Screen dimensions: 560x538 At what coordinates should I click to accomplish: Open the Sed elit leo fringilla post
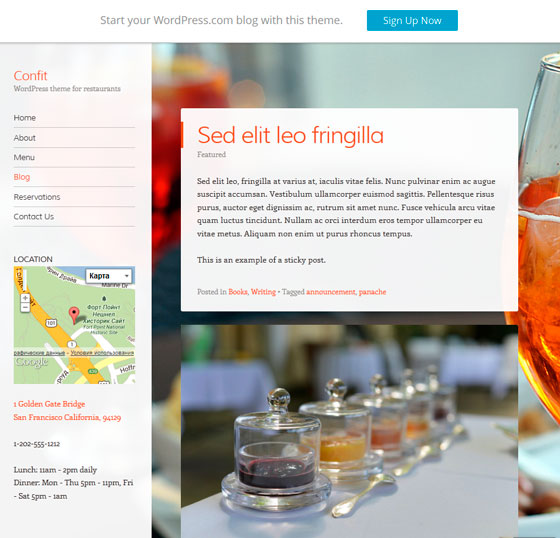(x=290, y=135)
